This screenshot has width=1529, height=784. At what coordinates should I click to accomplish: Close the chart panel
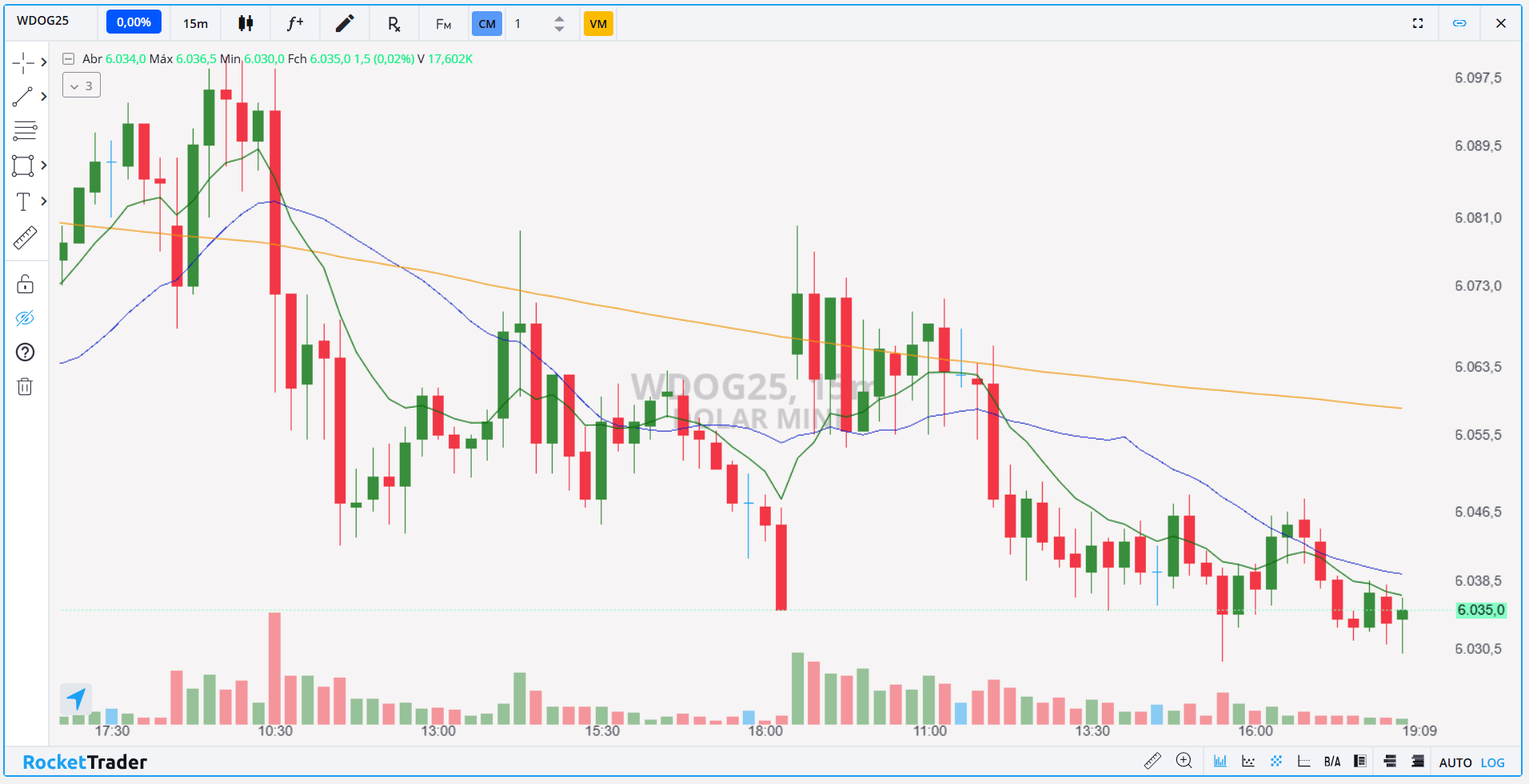point(1501,23)
